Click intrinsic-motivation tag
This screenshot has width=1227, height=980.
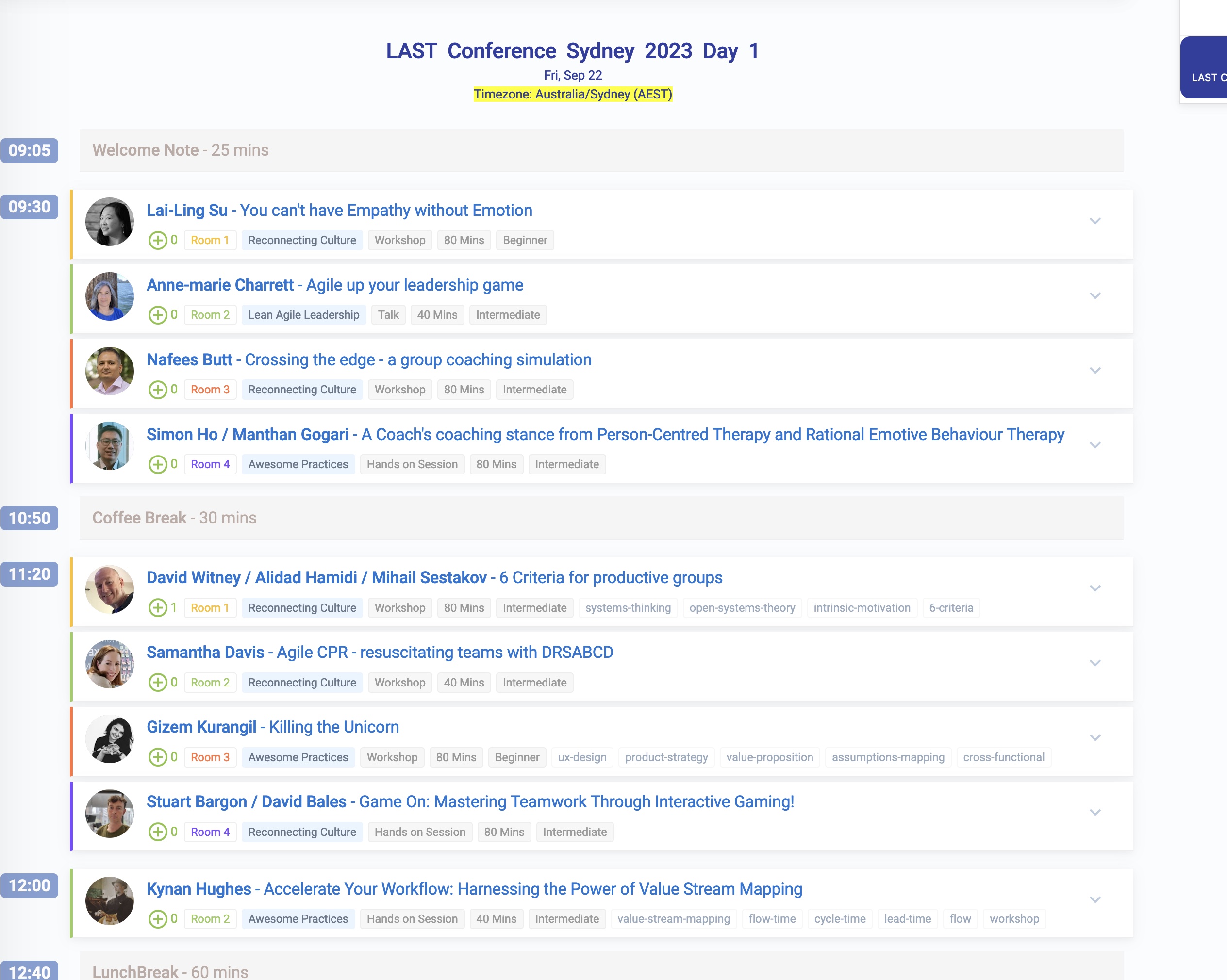[x=862, y=607]
